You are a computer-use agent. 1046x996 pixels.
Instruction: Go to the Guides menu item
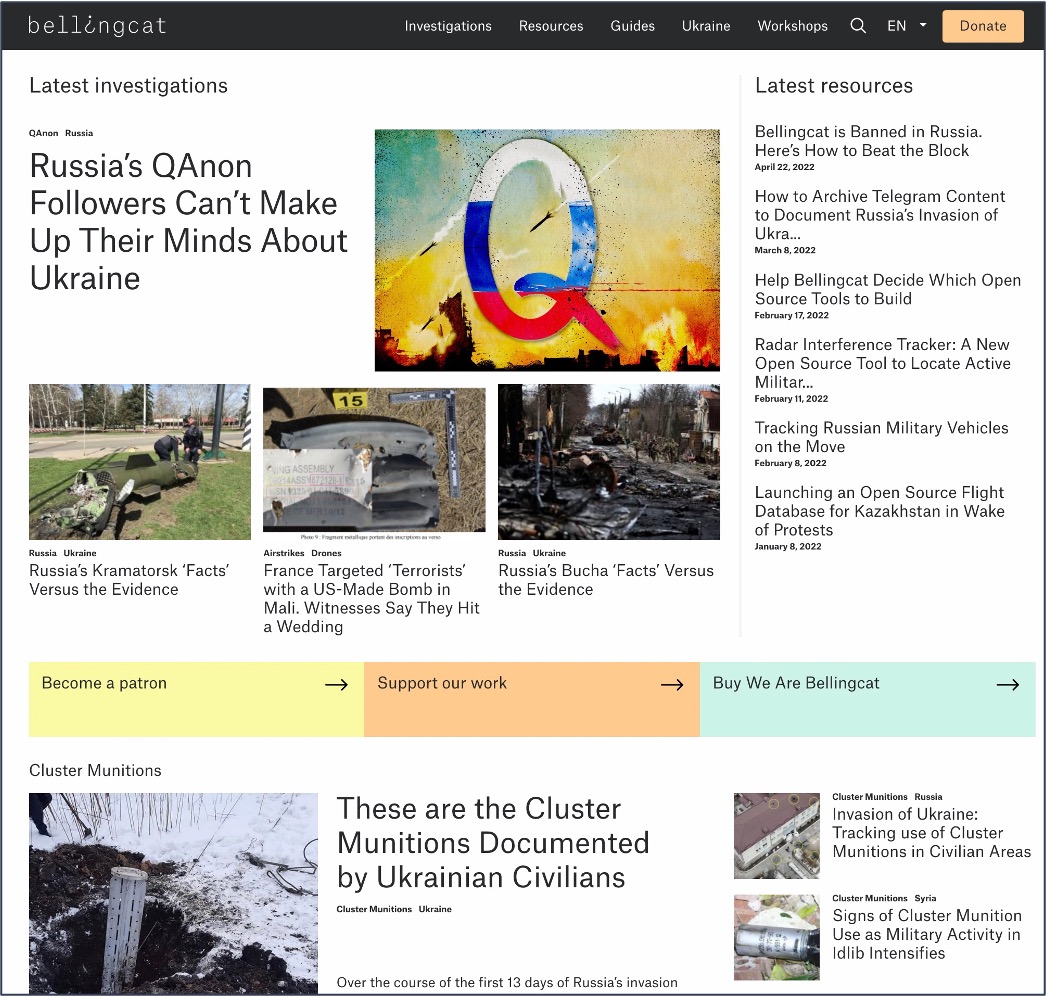point(632,26)
